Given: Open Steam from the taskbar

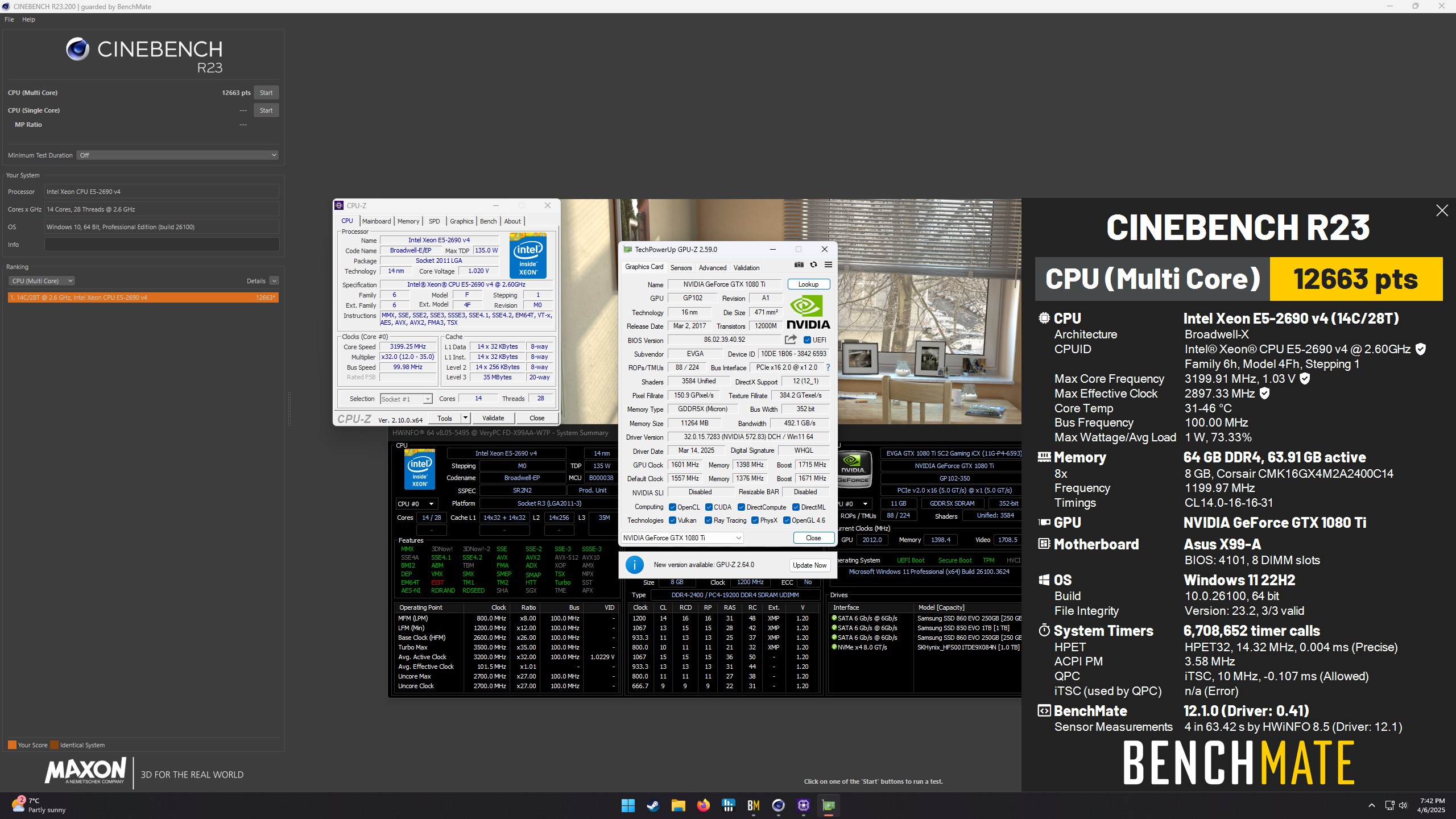Looking at the screenshot, I should tap(653, 805).
